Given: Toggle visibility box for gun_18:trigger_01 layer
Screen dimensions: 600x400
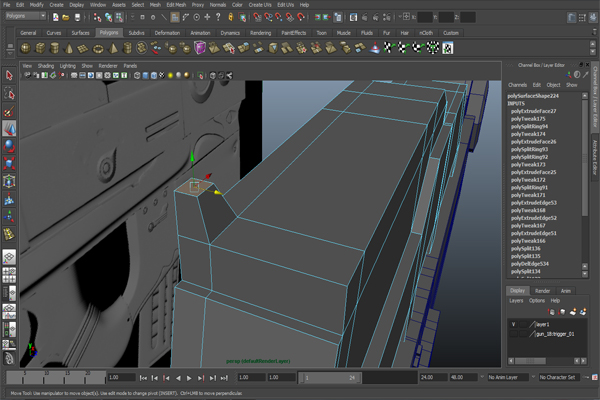Looking at the screenshot, I should click(514, 334).
